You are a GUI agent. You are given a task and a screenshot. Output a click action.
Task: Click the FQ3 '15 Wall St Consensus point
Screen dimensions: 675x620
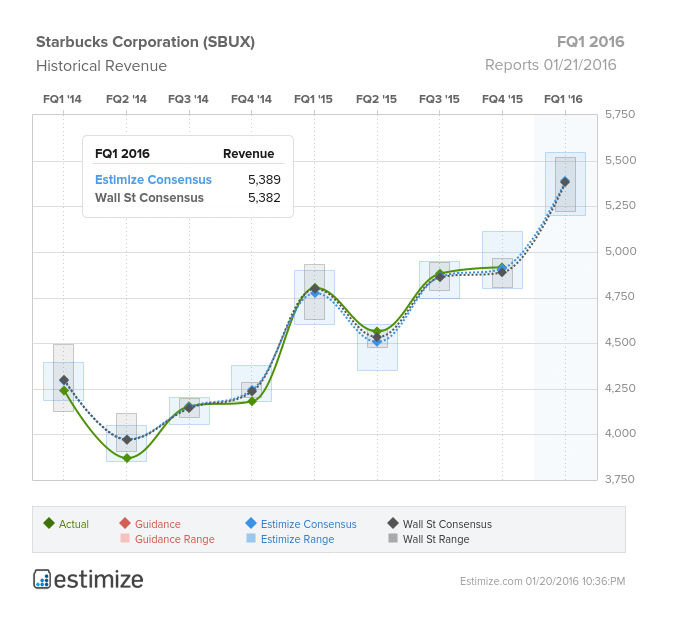[440, 277]
